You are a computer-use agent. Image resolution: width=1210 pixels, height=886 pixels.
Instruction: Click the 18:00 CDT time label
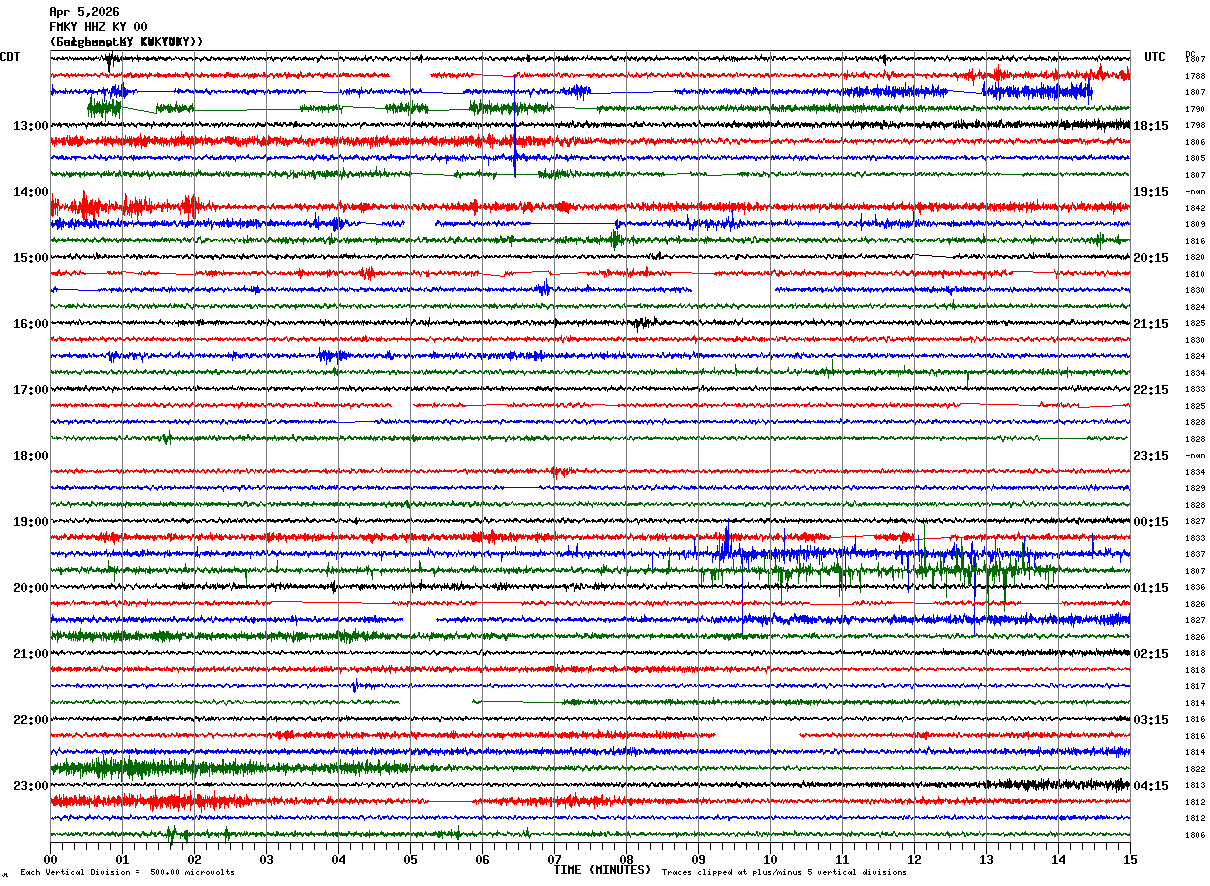(31, 455)
